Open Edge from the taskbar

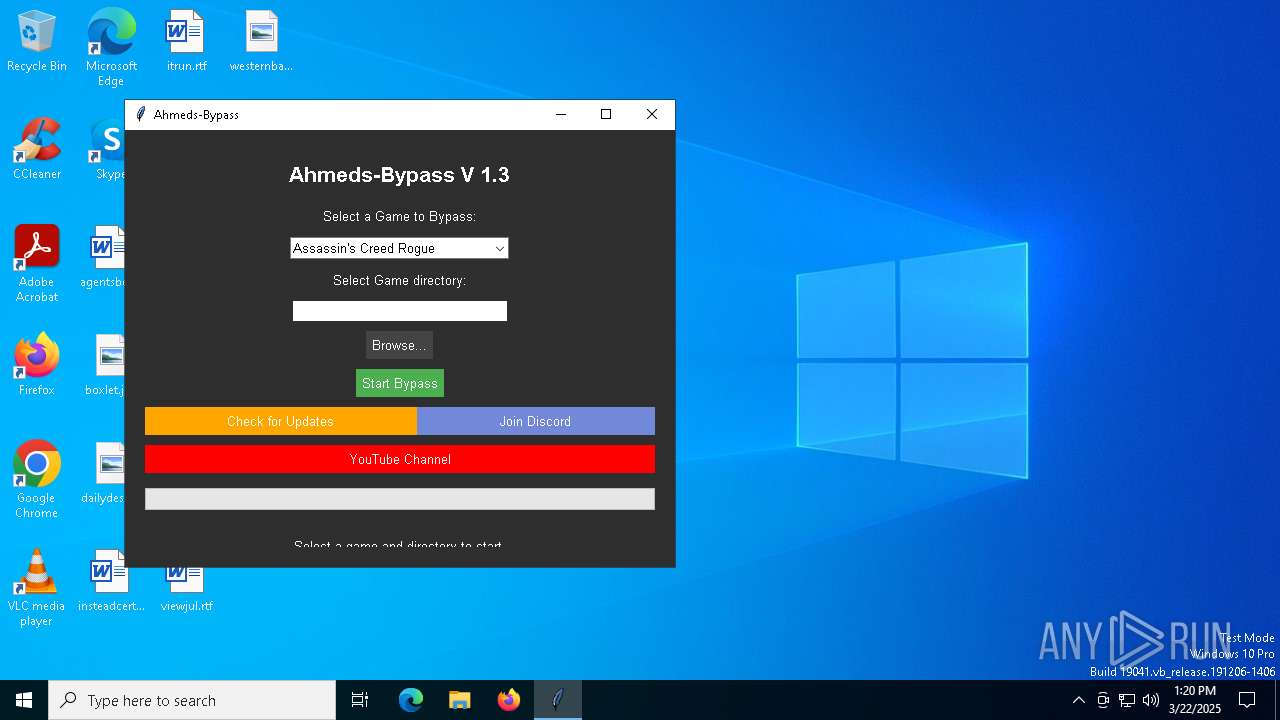coord(411,700)
